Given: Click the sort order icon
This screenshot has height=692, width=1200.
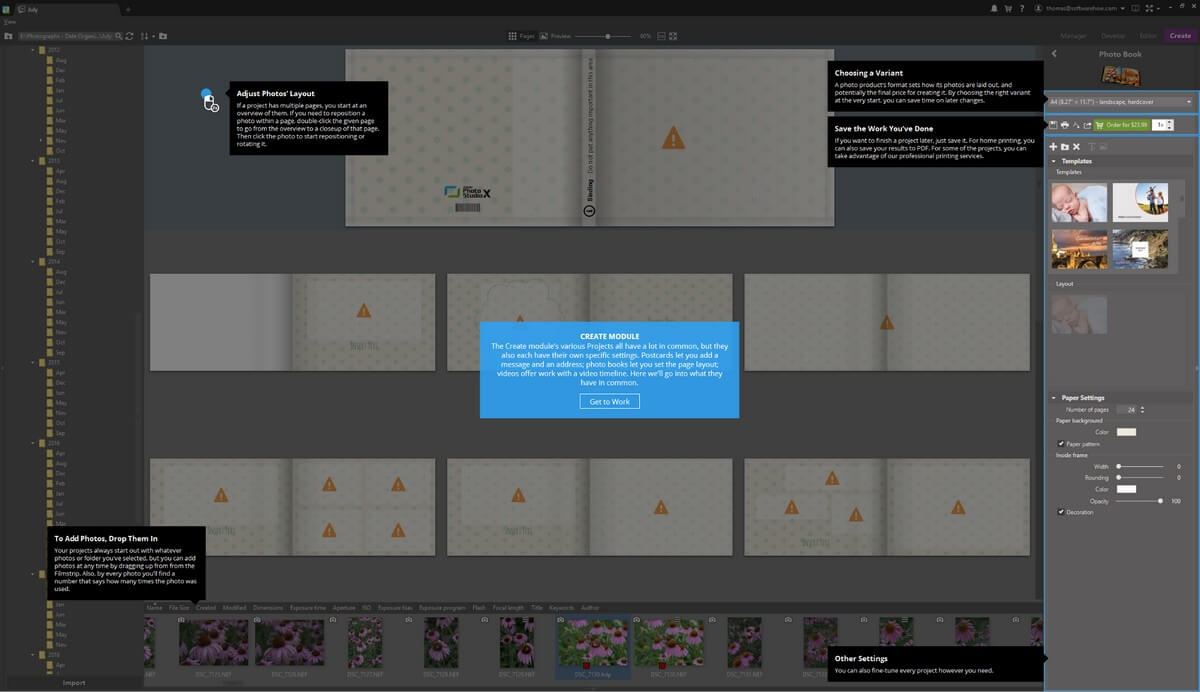Looking at the screenshot, I should [x=146, y=36].
